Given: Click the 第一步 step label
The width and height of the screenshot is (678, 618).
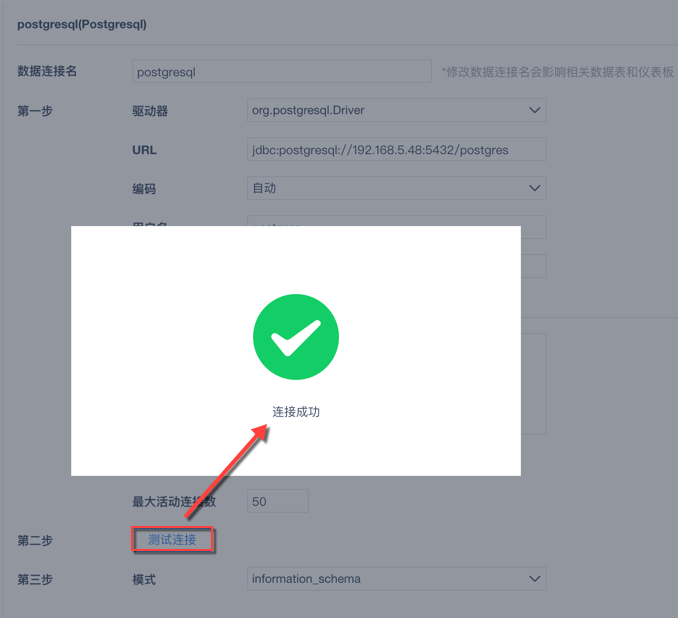Looking at the screenshot, I should click(35, 111).
